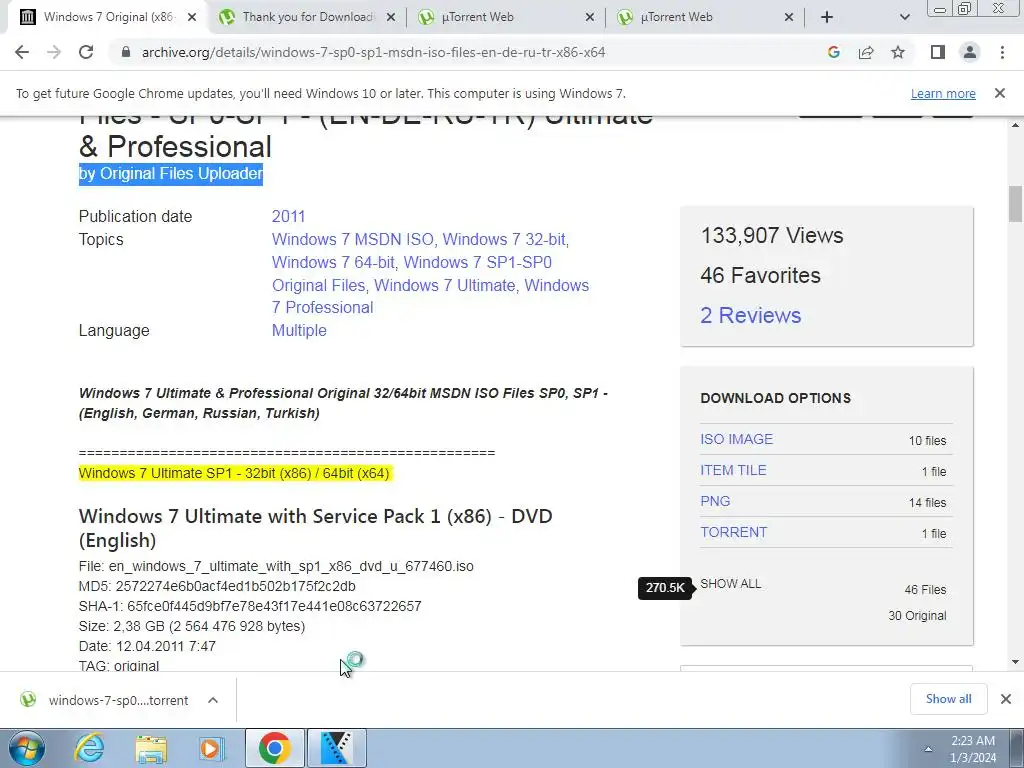This screenshot has width=1024, height=768.
Task: Click the 46 Favorites text
Action: click(x=760, y=276)
